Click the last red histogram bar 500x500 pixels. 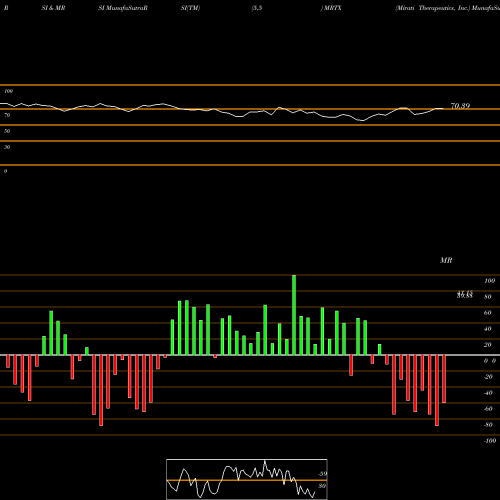click(x=444, y=379)
